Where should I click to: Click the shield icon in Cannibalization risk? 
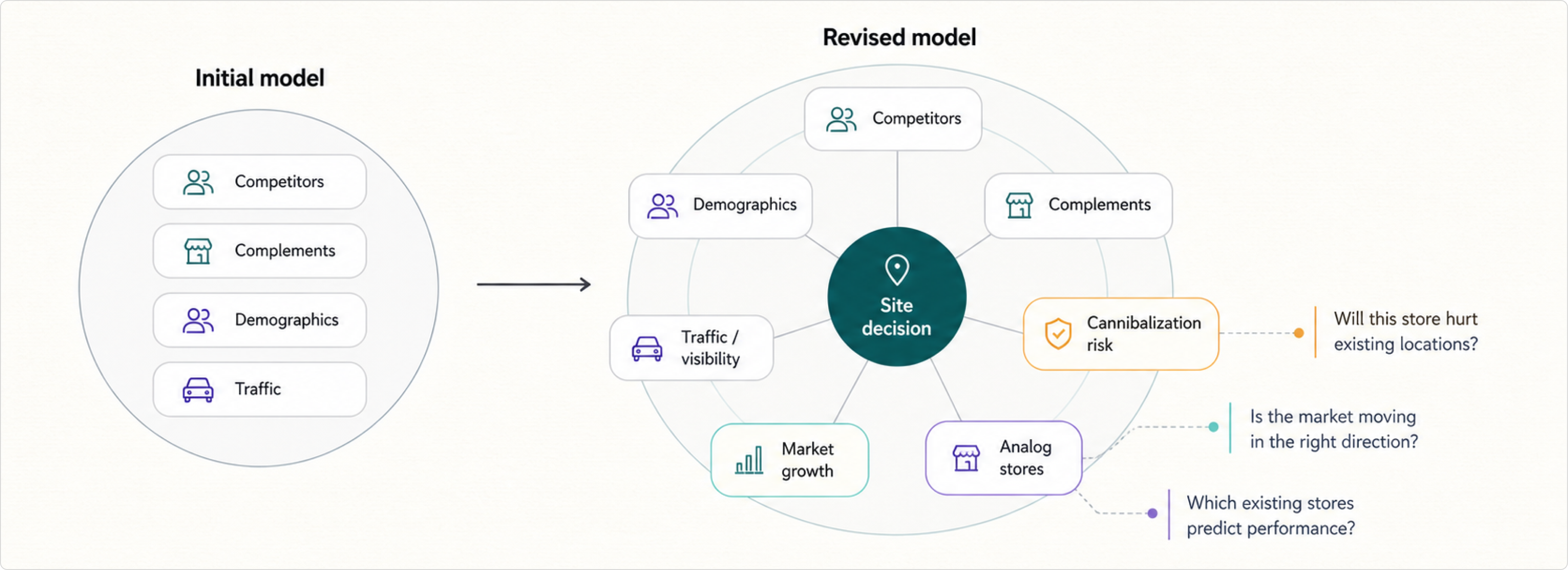(1058, 334)
